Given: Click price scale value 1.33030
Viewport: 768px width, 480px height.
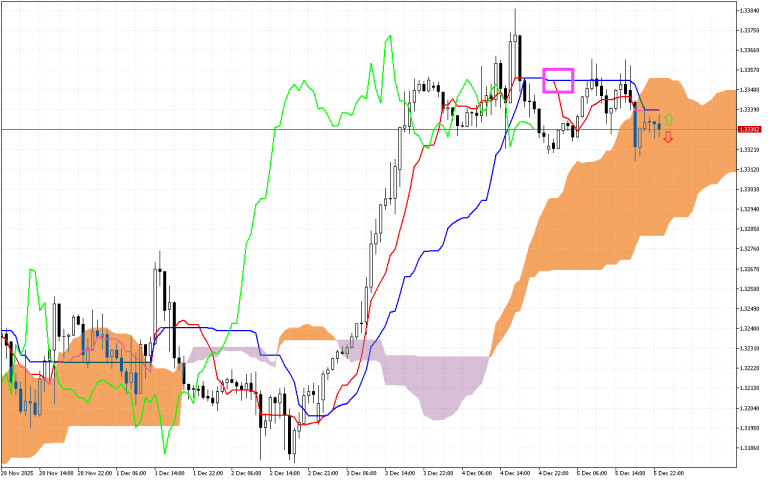Looking at the screenshot, I should click(749, 189).
